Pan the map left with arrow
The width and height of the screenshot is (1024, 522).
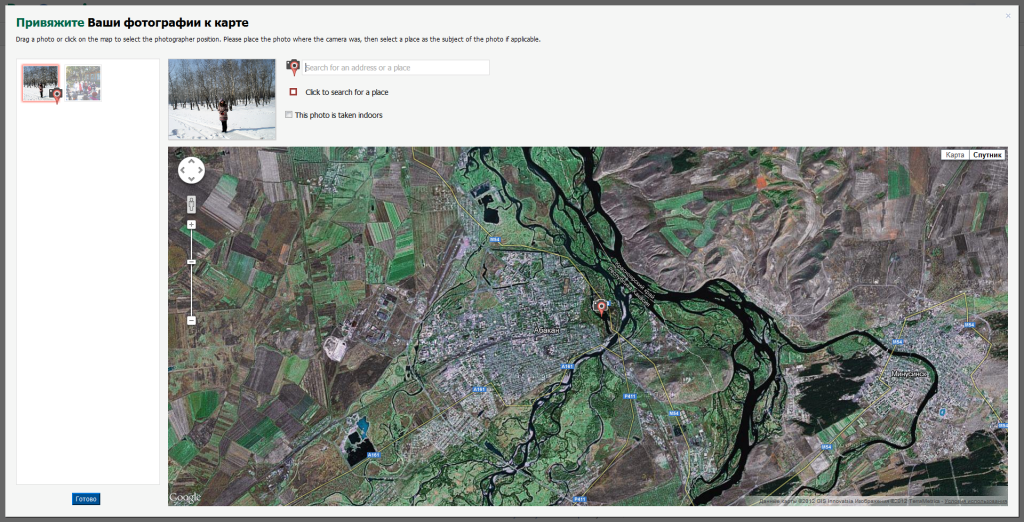click(x=182, y=171)
